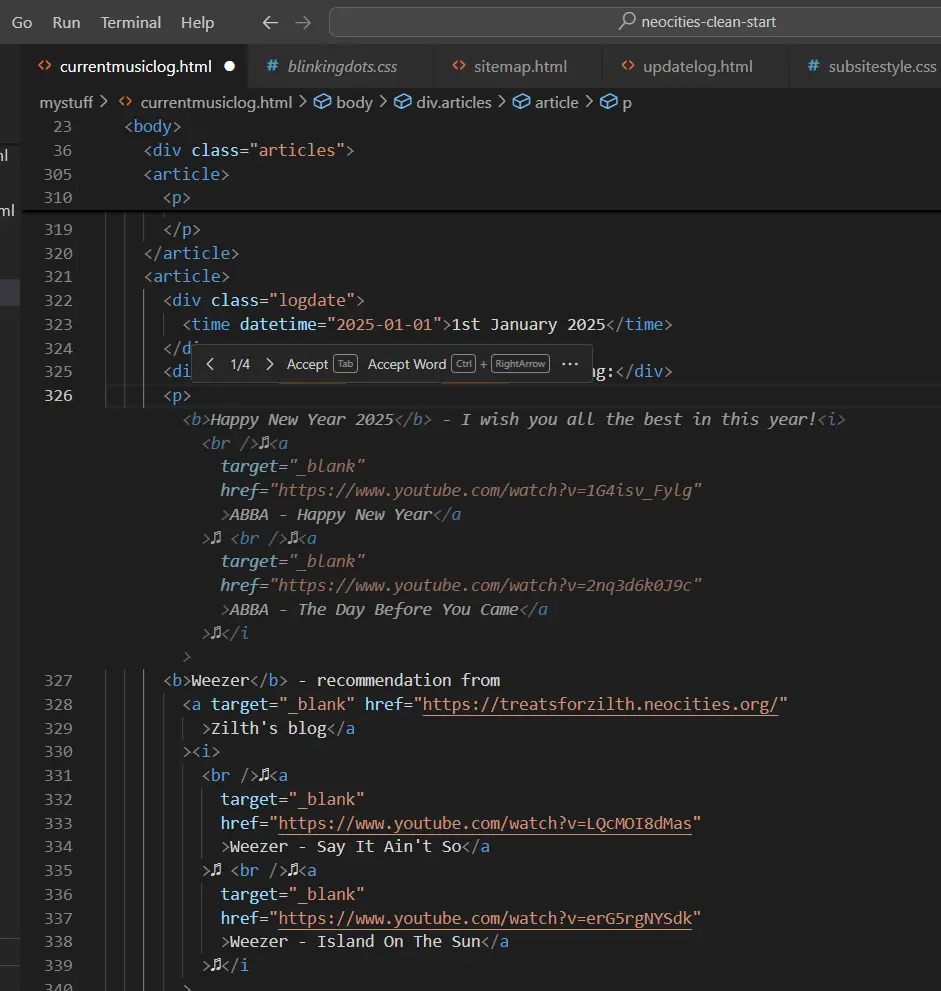
Task: Click CSS hash icon on blinkingdots.css tab
Action: pos(272,66)
